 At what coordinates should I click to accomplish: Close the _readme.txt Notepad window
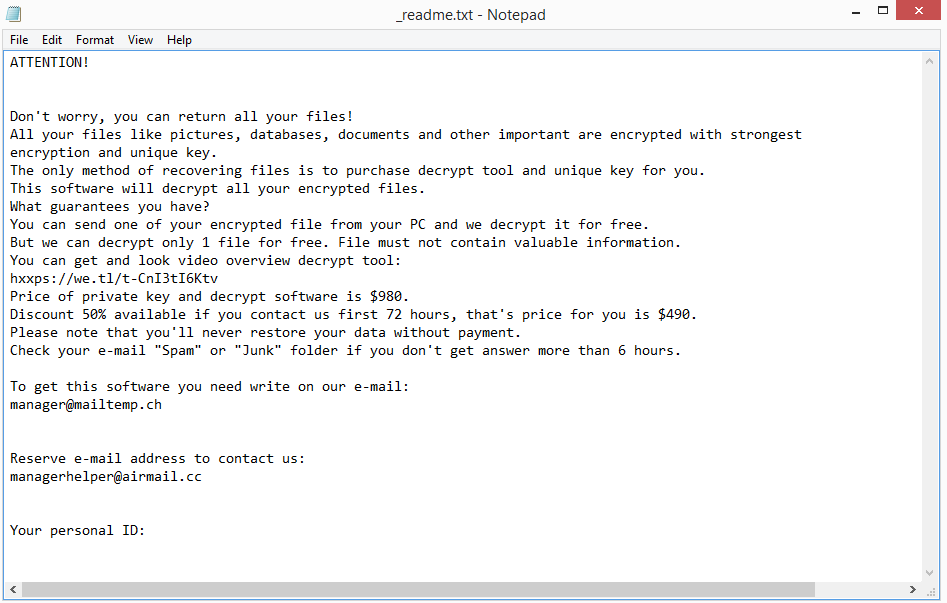tap(919, 10)
